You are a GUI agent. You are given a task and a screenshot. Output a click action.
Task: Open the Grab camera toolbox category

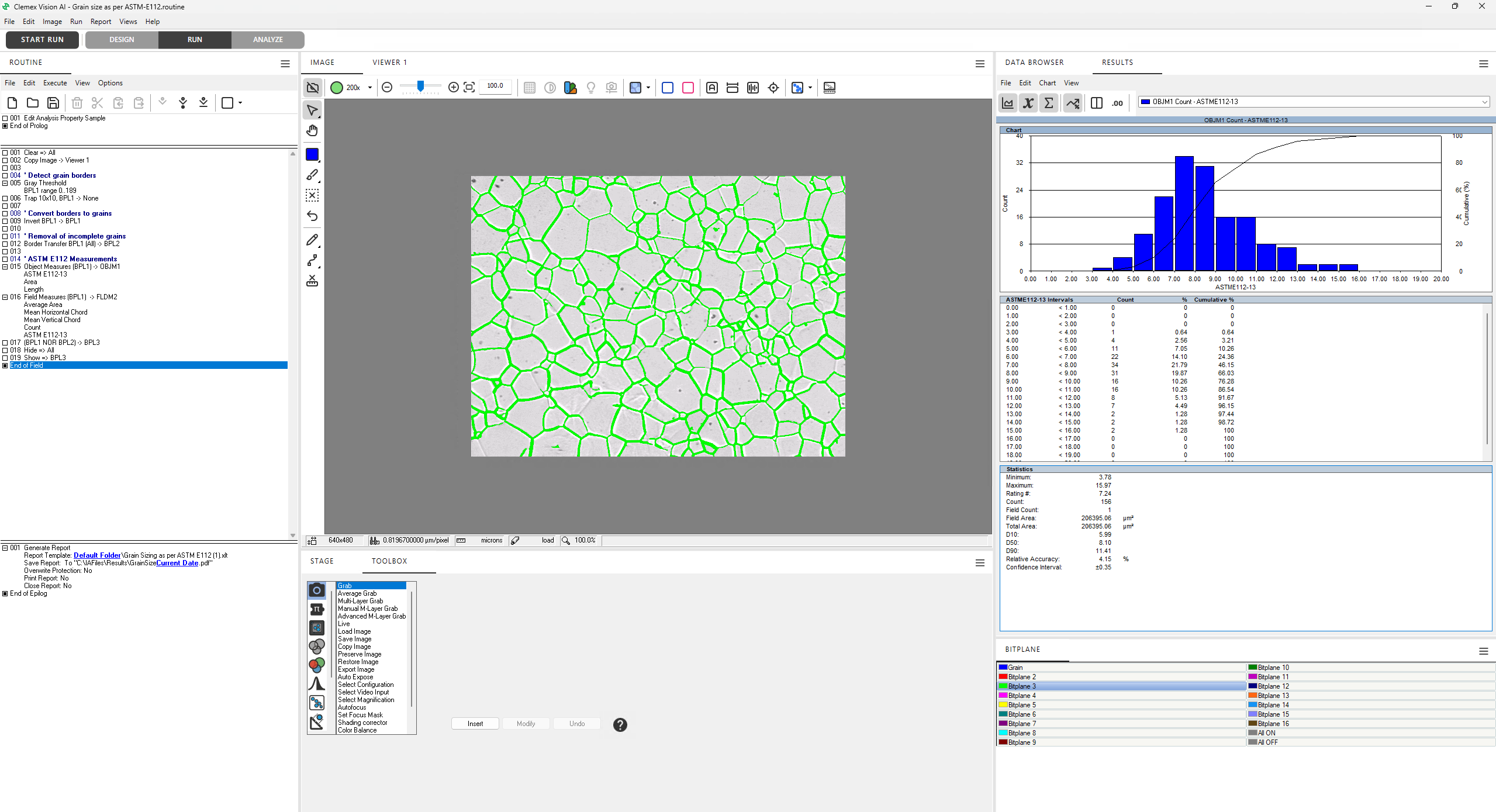coord(316,590)
